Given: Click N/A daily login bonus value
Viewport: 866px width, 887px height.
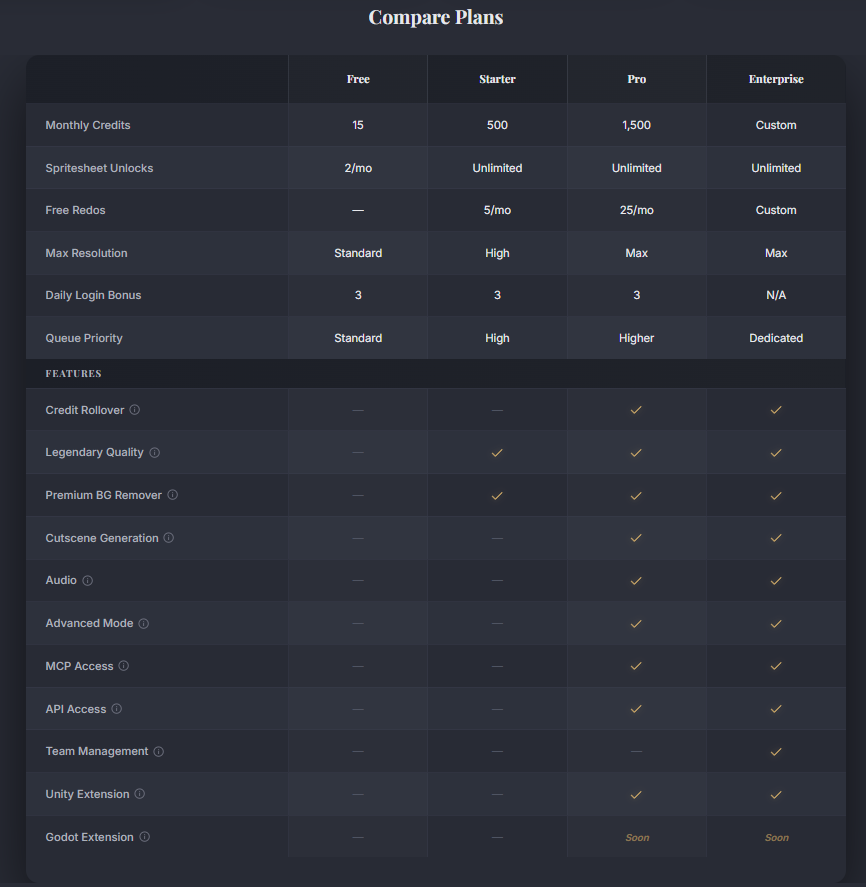Looking at the screenshot, I should pyautogui.click(x=776, y=295).
